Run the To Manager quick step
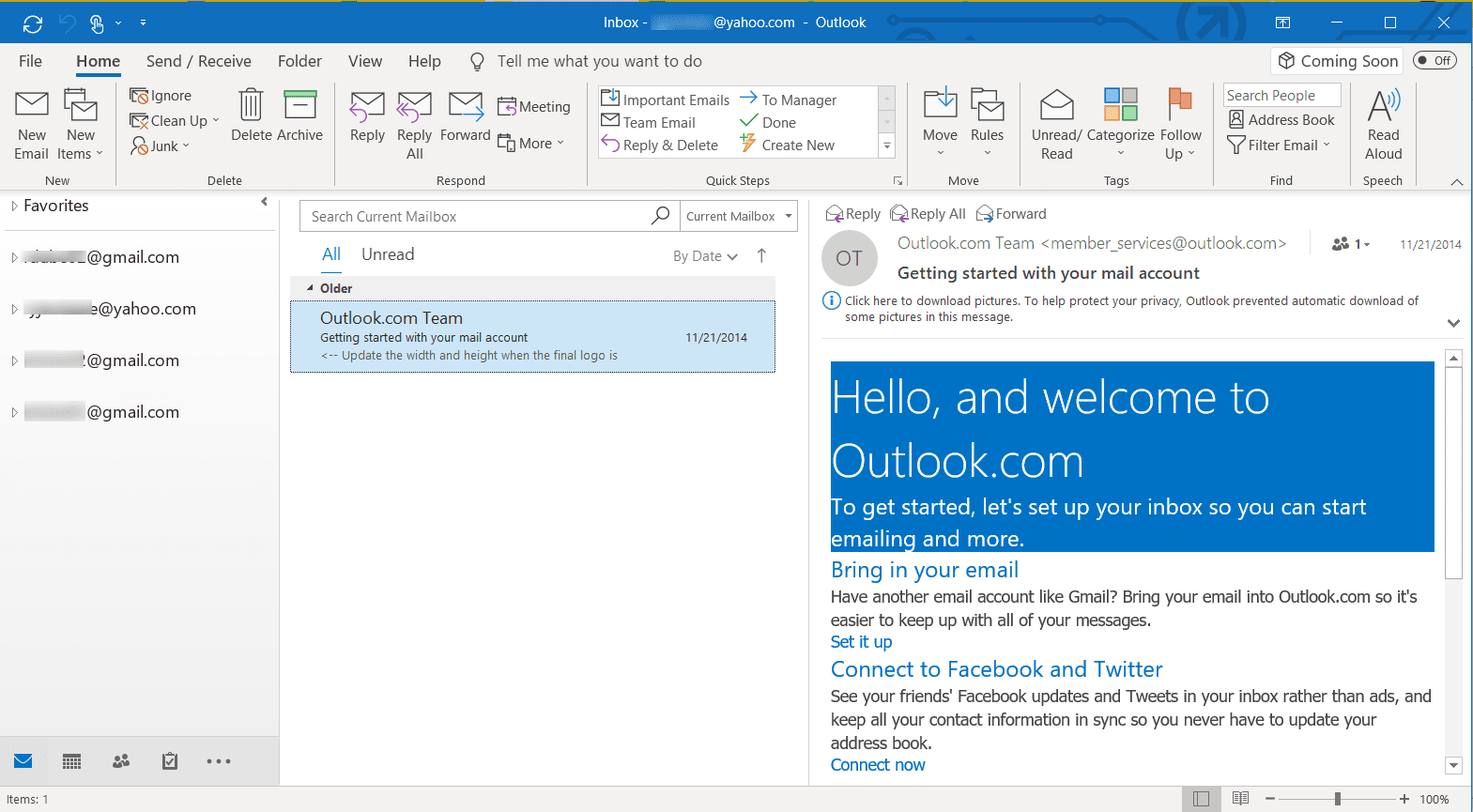Viewport: 1473px width, 812px height. (788, 100)
